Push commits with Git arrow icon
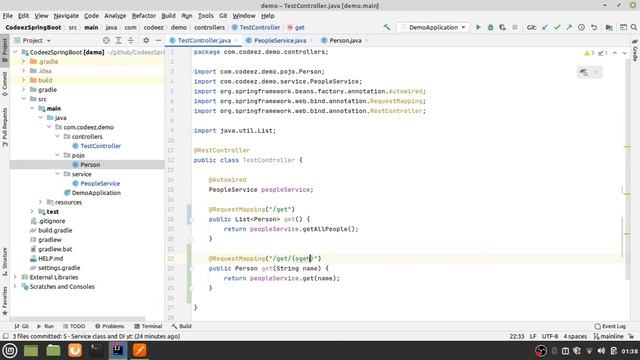 [569, 27]
